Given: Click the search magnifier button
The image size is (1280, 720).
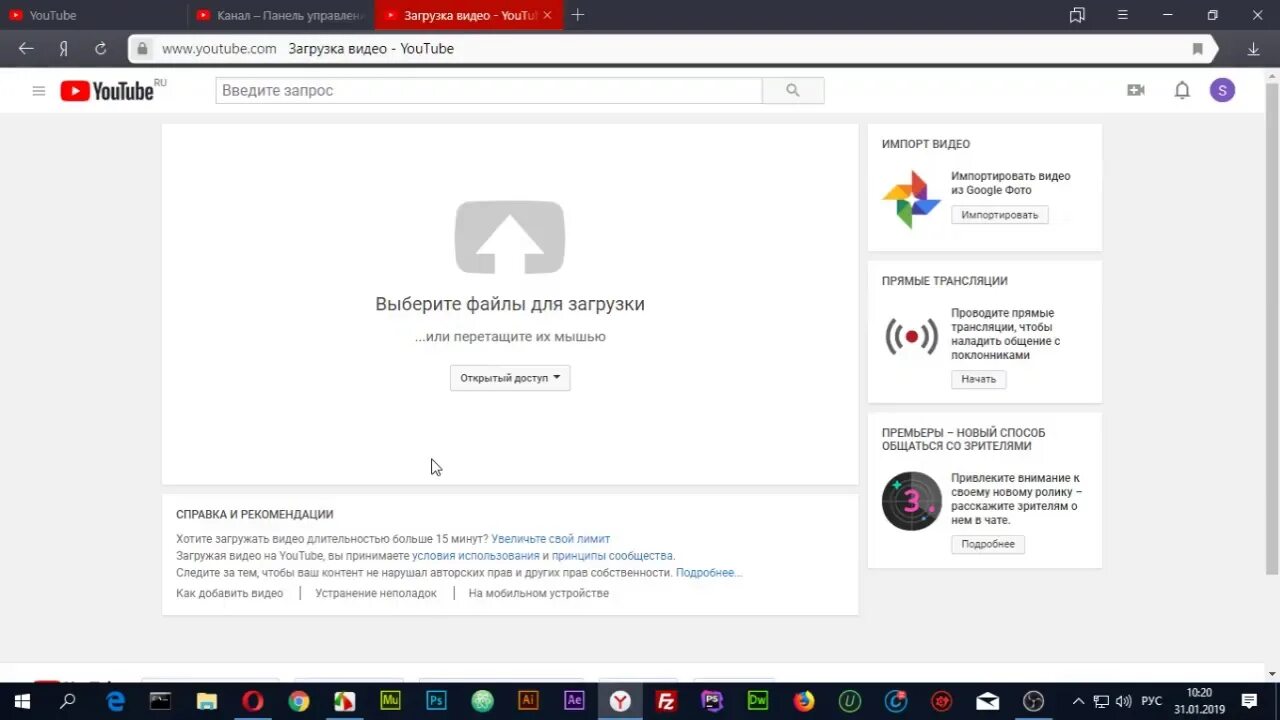Looking at the screenshot, I should click(793, 90).
